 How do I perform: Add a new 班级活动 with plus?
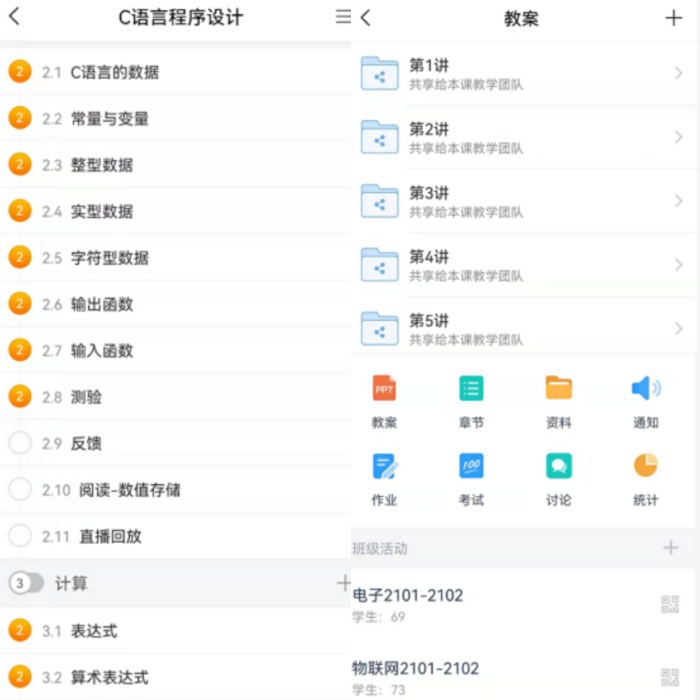pyautogui.click(x=670, y=548)
